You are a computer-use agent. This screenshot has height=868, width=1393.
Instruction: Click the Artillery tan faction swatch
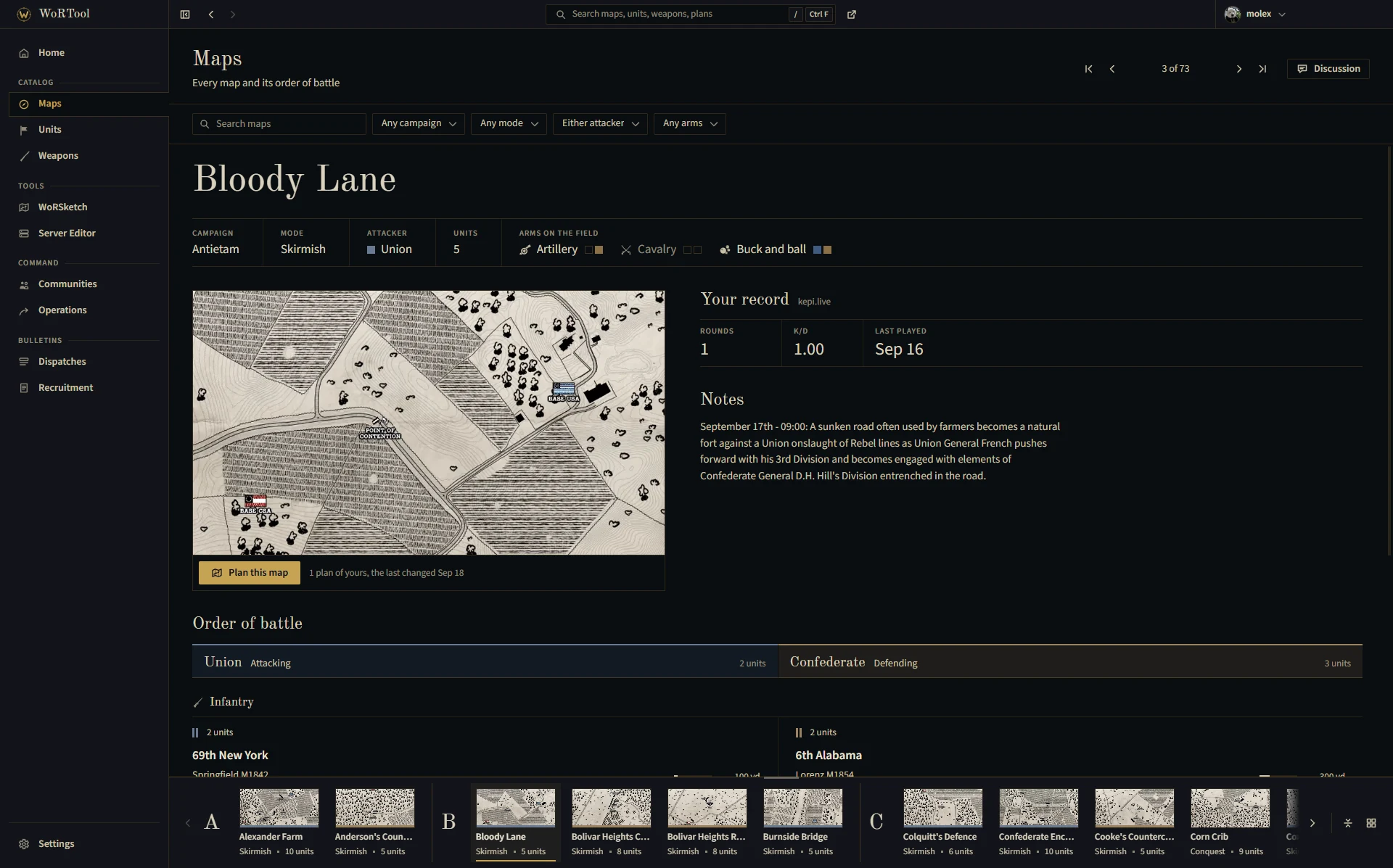[599, 250]
